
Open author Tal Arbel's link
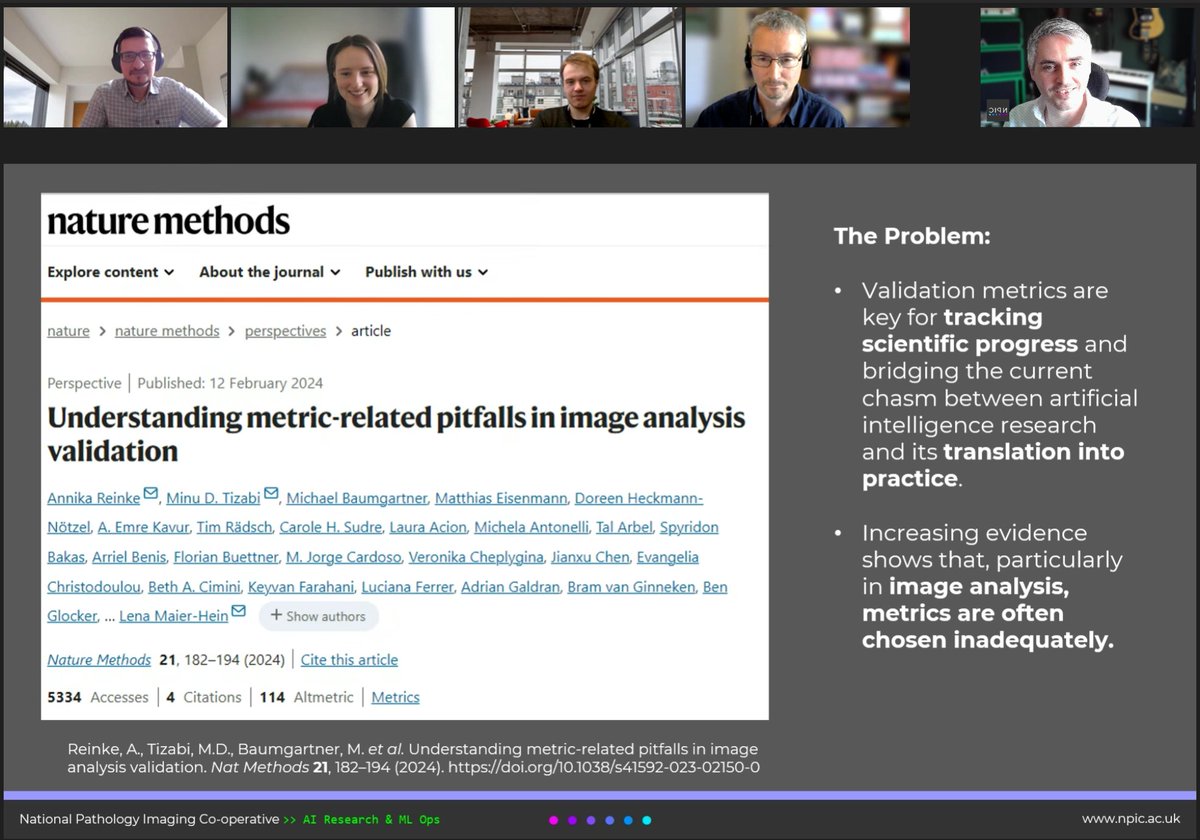624,527
